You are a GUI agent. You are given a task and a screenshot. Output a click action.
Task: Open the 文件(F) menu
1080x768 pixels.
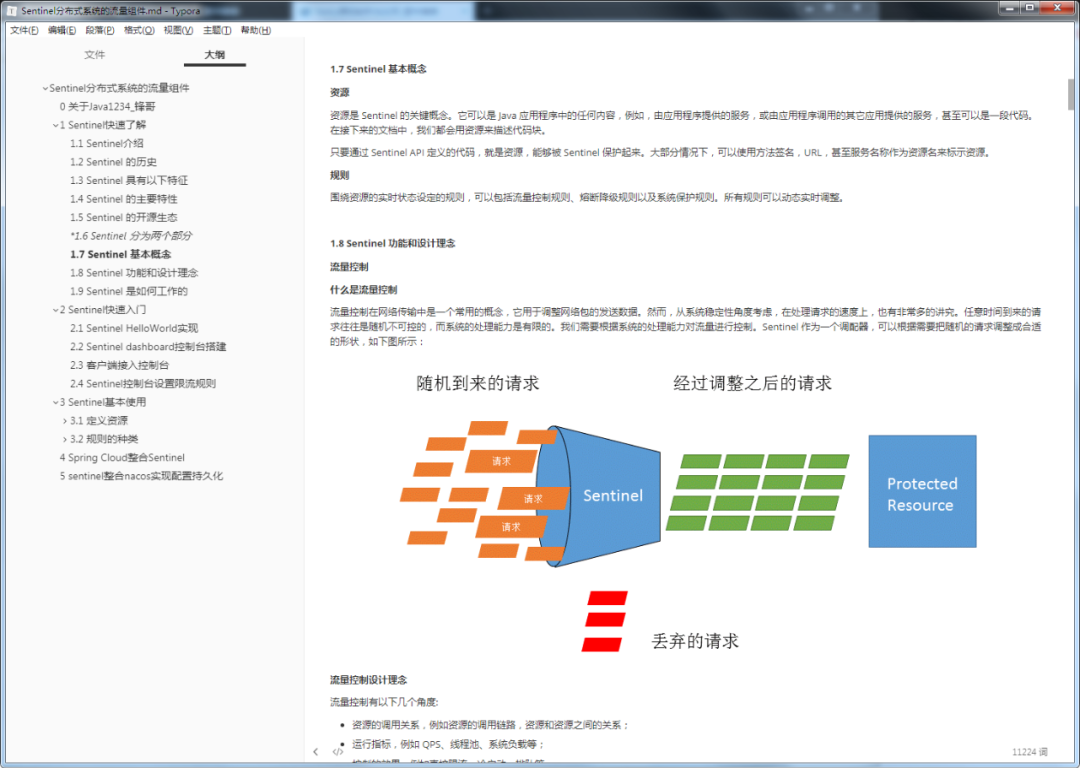24,30
